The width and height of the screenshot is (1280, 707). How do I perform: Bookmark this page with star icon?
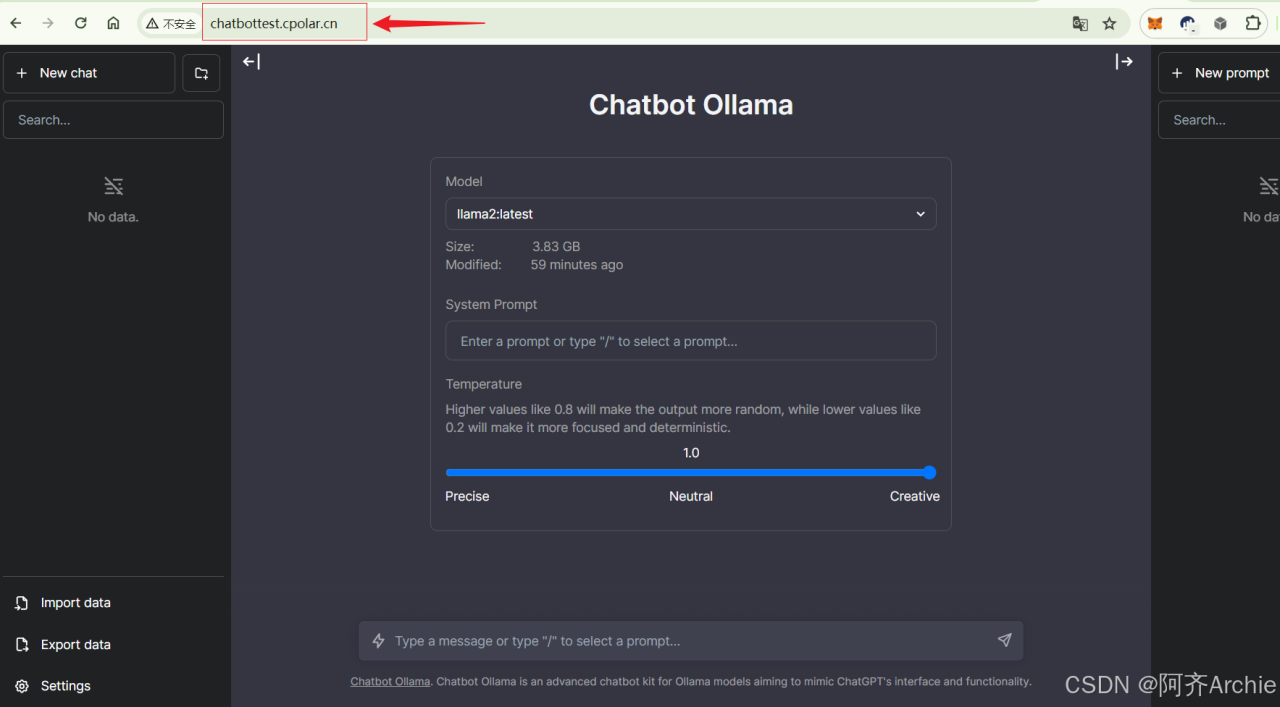[x=1109, y=23]
